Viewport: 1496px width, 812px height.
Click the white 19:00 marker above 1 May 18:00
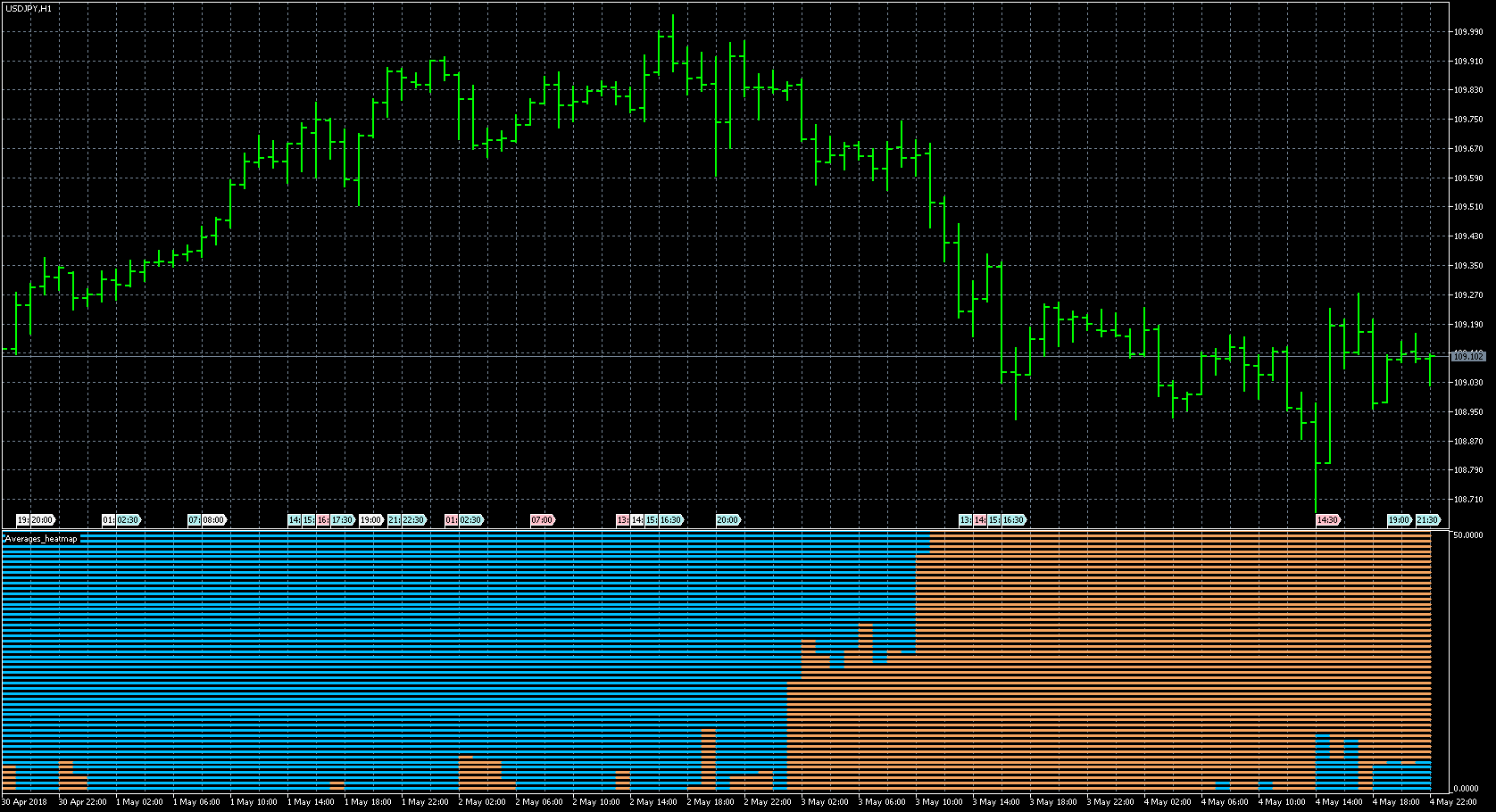pos(370,519)
